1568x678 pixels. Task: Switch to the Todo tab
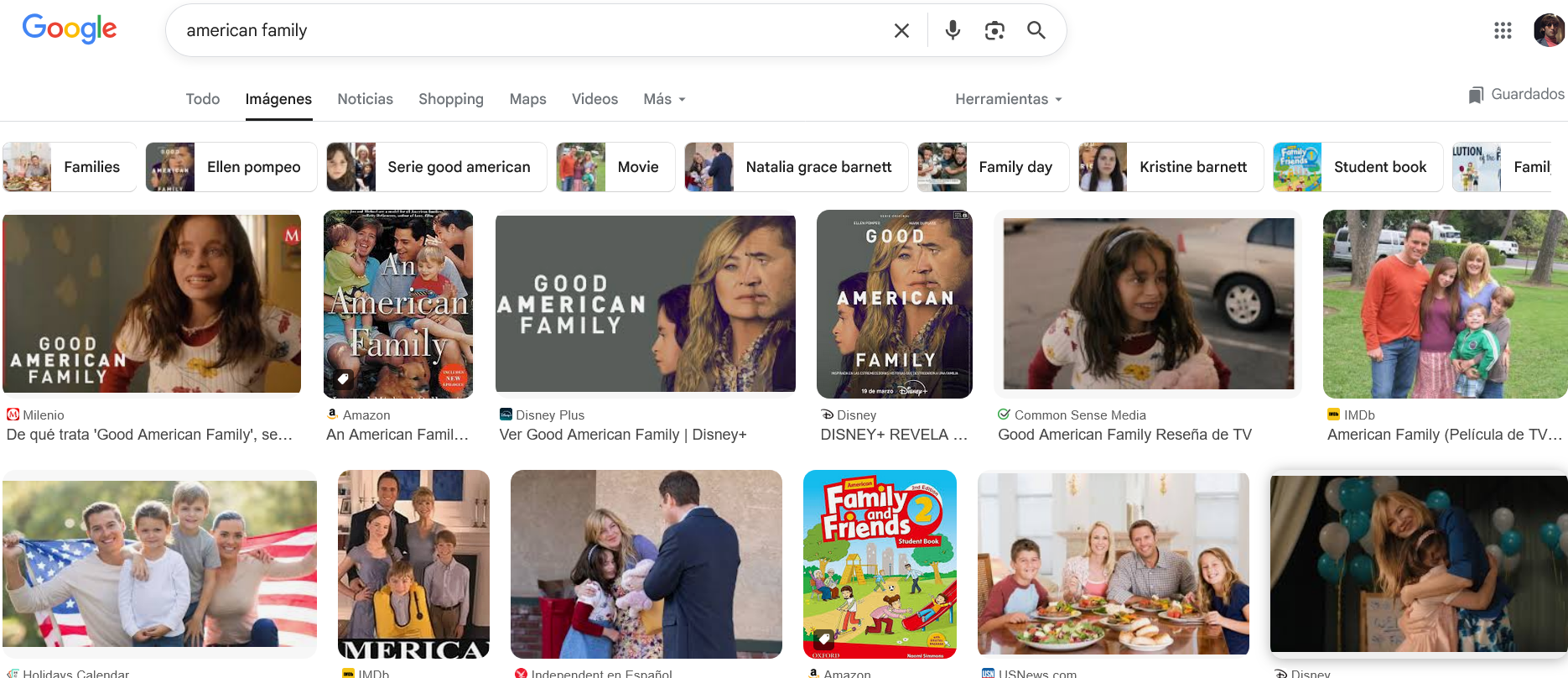point(203,99)
